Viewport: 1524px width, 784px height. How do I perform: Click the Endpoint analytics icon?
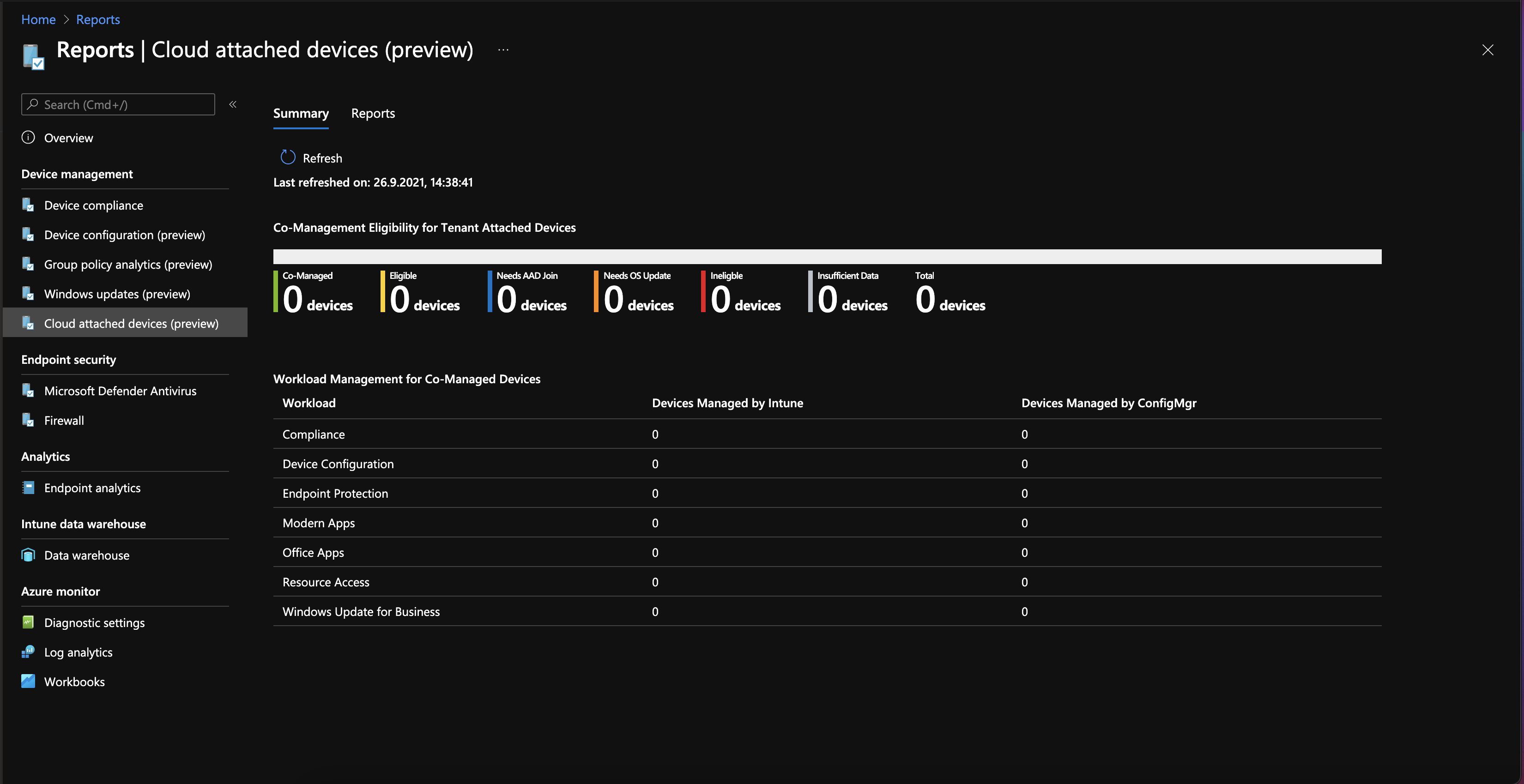click(28, 488)
